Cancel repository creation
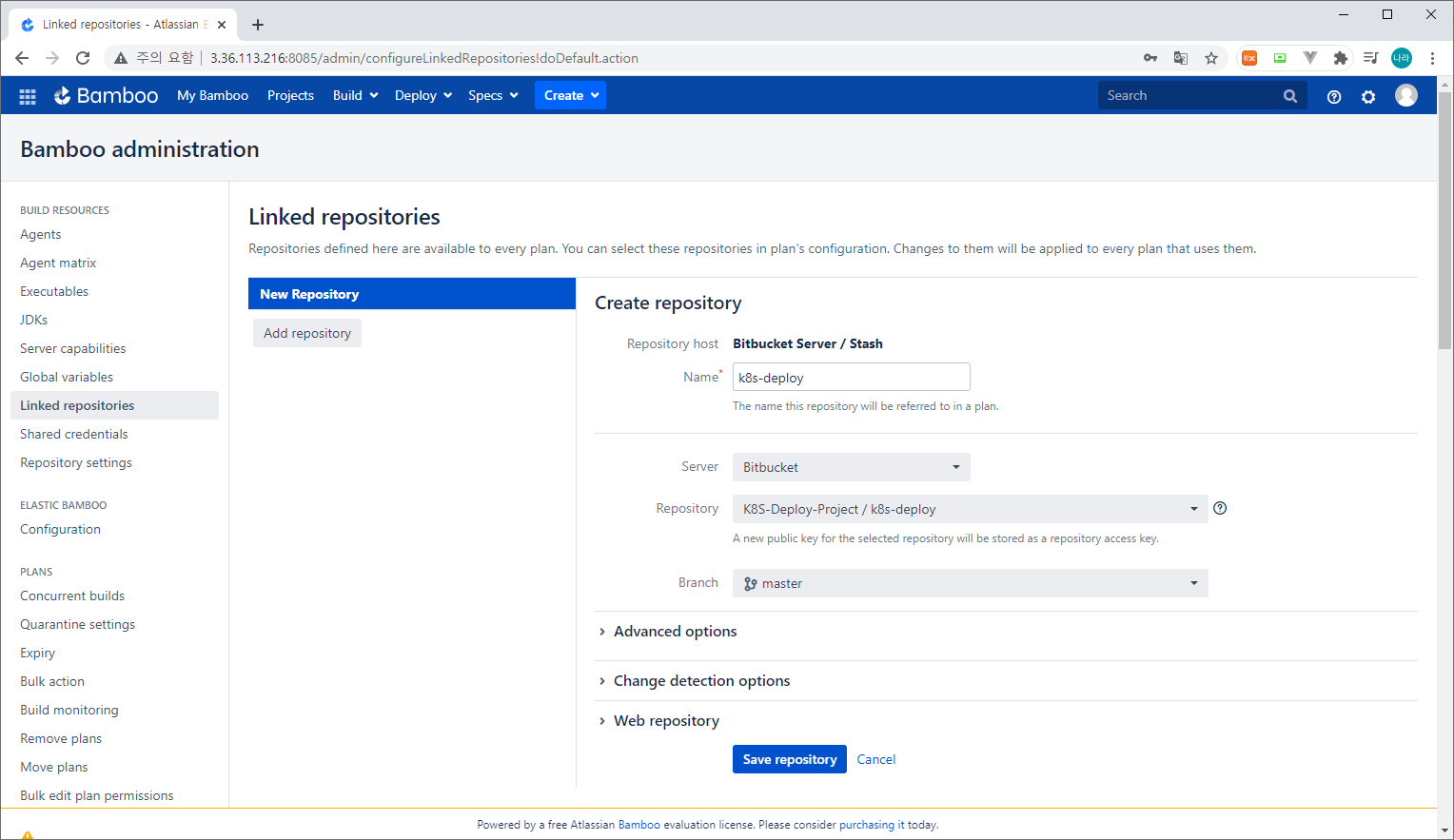The width and height of the screenshot is (1454, 840). click(876, 759)
